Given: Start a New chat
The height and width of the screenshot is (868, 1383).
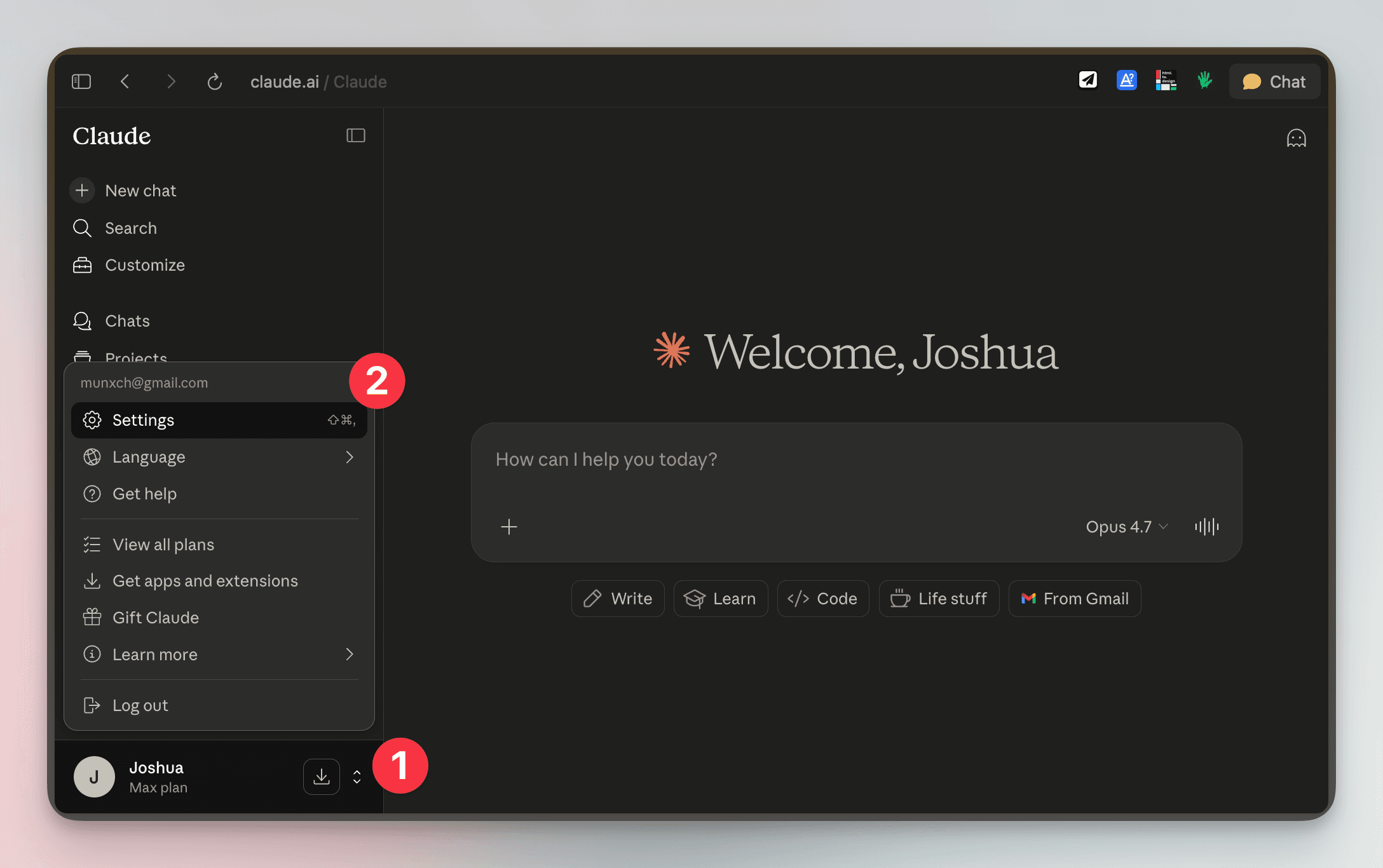Looking at the screenshot, I should tap(140, 191).
